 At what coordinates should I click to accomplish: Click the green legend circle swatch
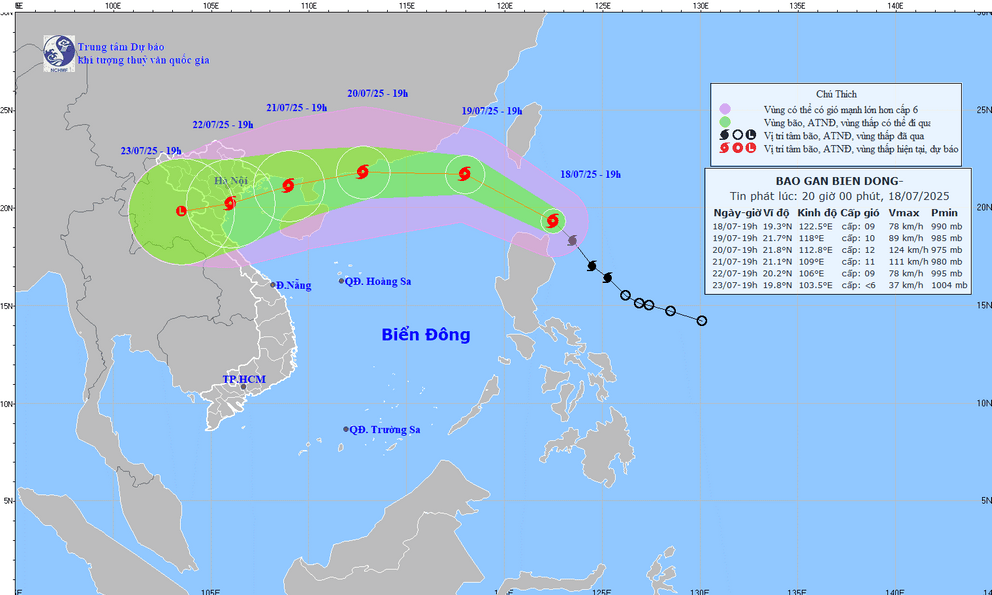(x=724, y=122)
